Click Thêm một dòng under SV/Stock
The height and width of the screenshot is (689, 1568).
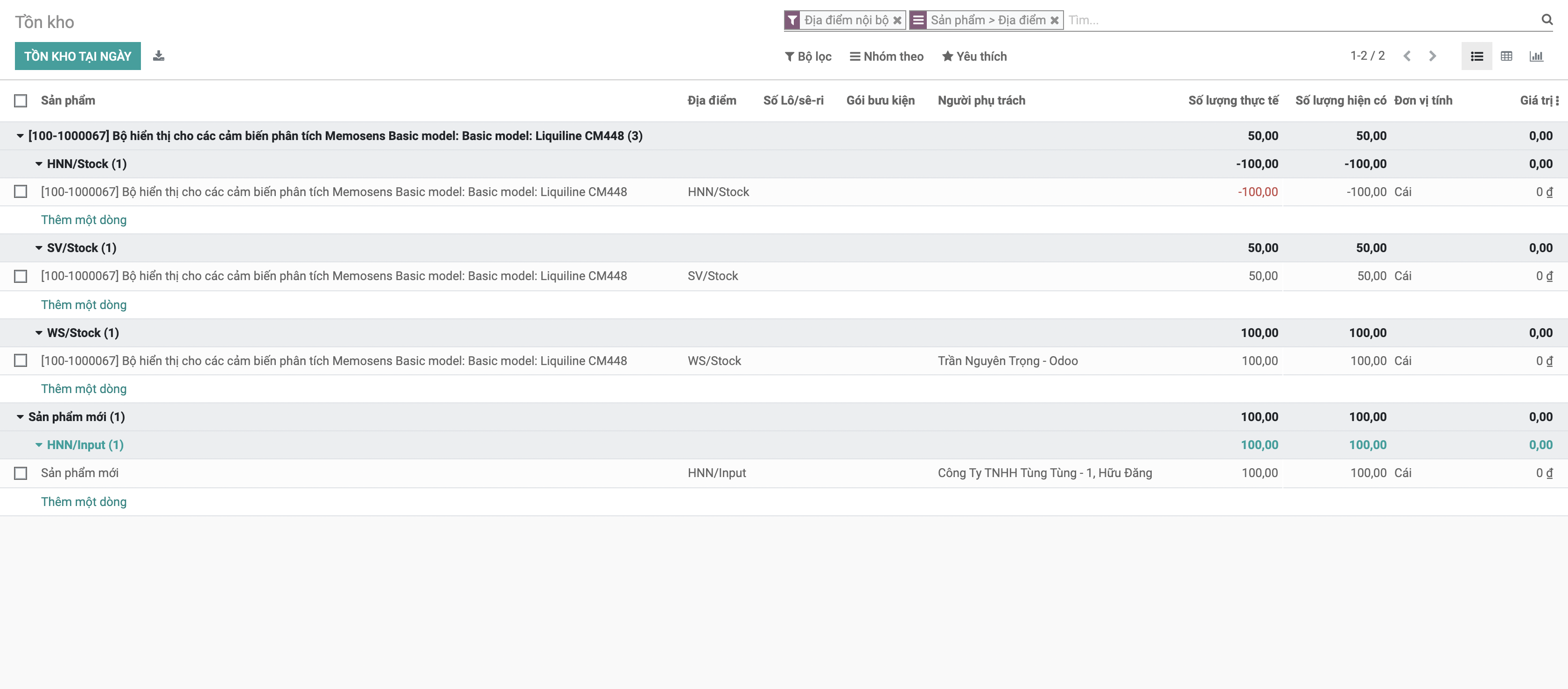pos(84,304)
